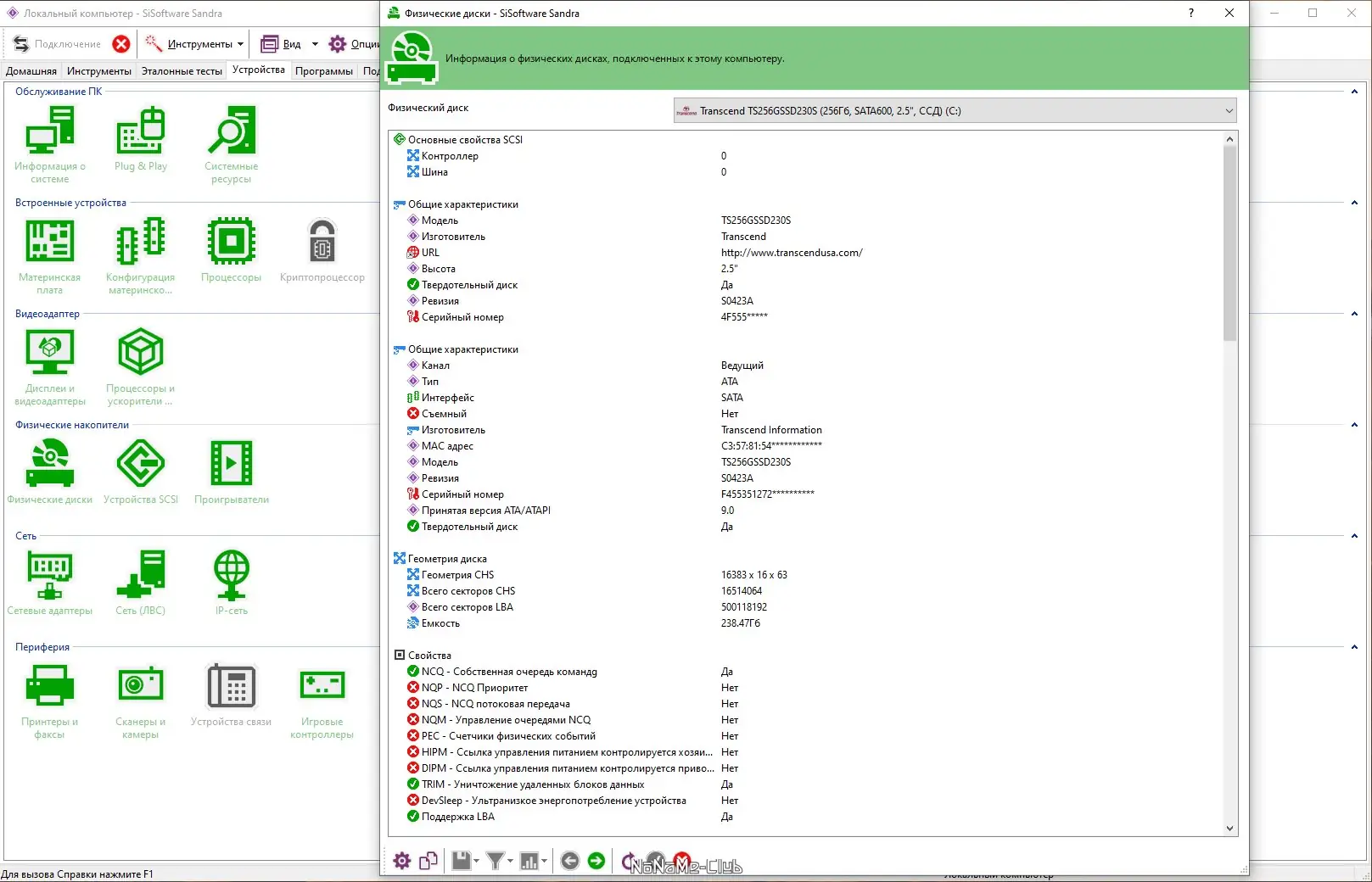Switch to the Программы tab
1372x882 pixels.
[x=324, y=71]
